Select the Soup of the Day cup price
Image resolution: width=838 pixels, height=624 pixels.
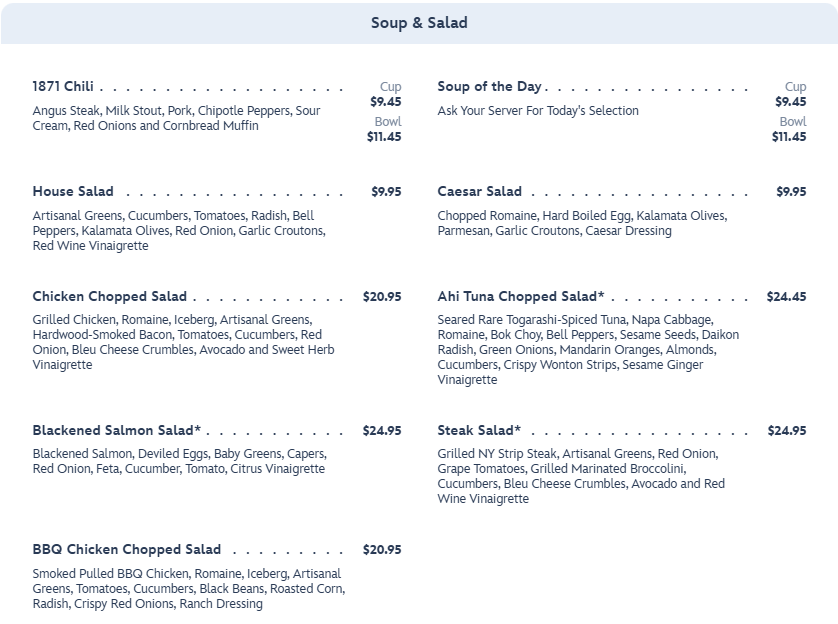pyautogui.click(x=790, y=102)
